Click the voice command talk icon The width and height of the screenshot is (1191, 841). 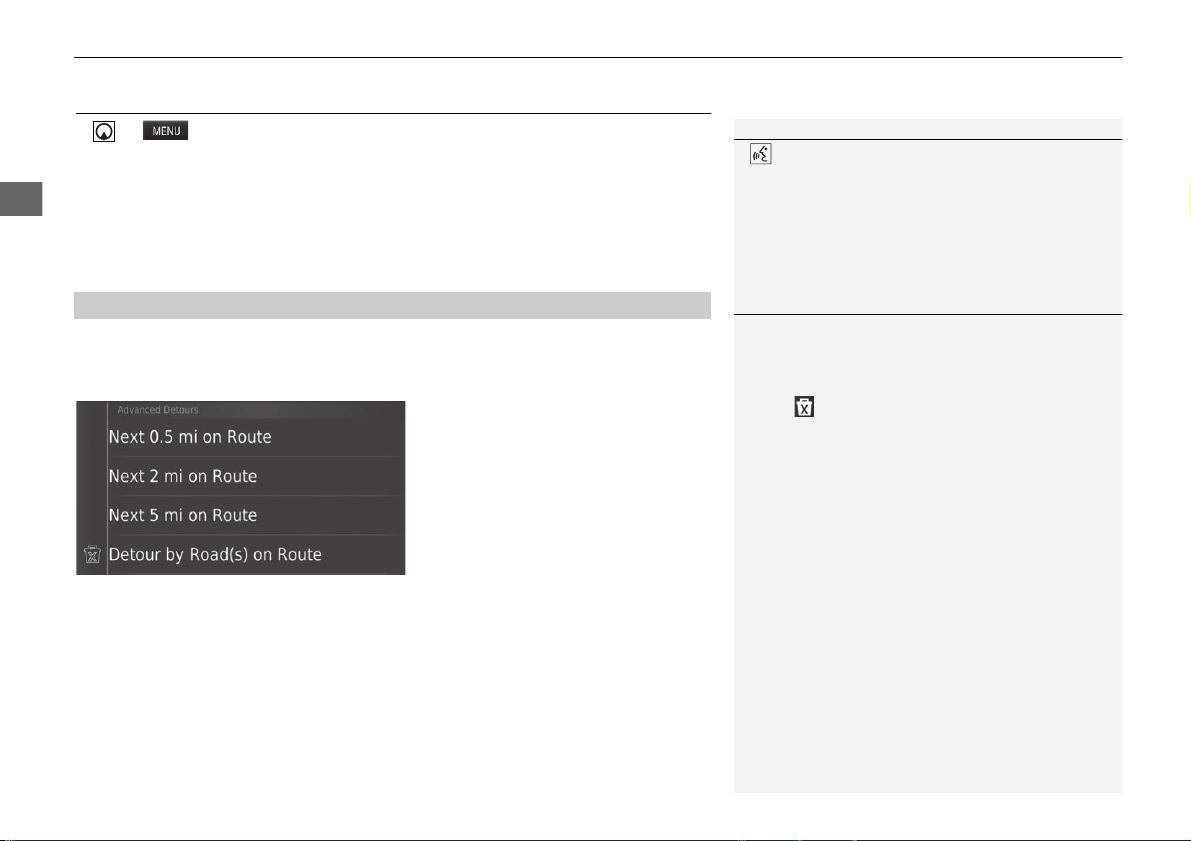click(760, 154)
